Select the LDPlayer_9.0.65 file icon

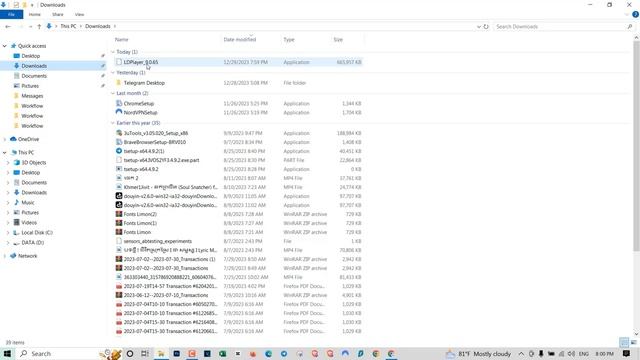click(x=119, y=62)
